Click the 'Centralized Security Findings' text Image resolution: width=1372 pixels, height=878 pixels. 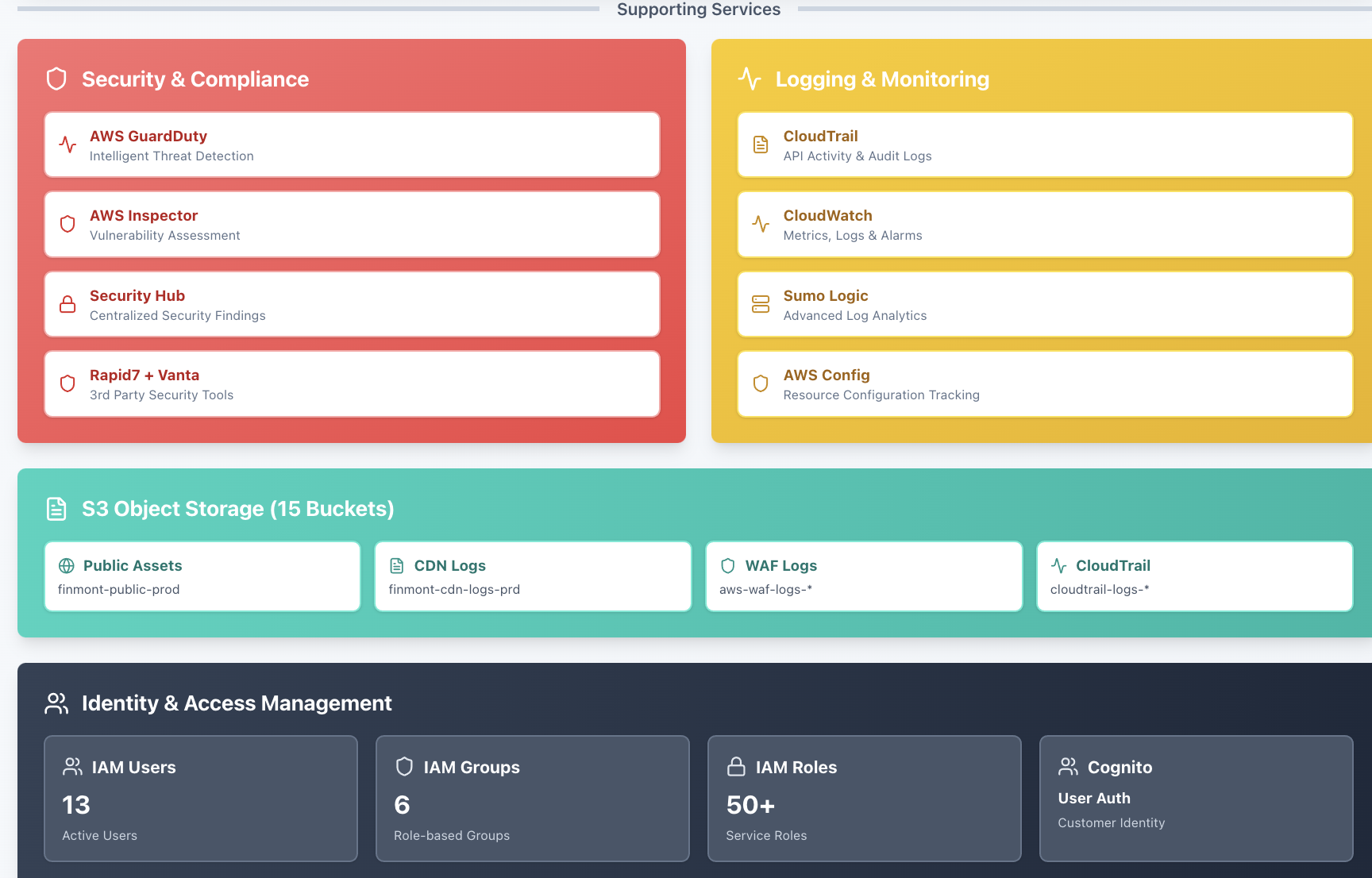178,316
